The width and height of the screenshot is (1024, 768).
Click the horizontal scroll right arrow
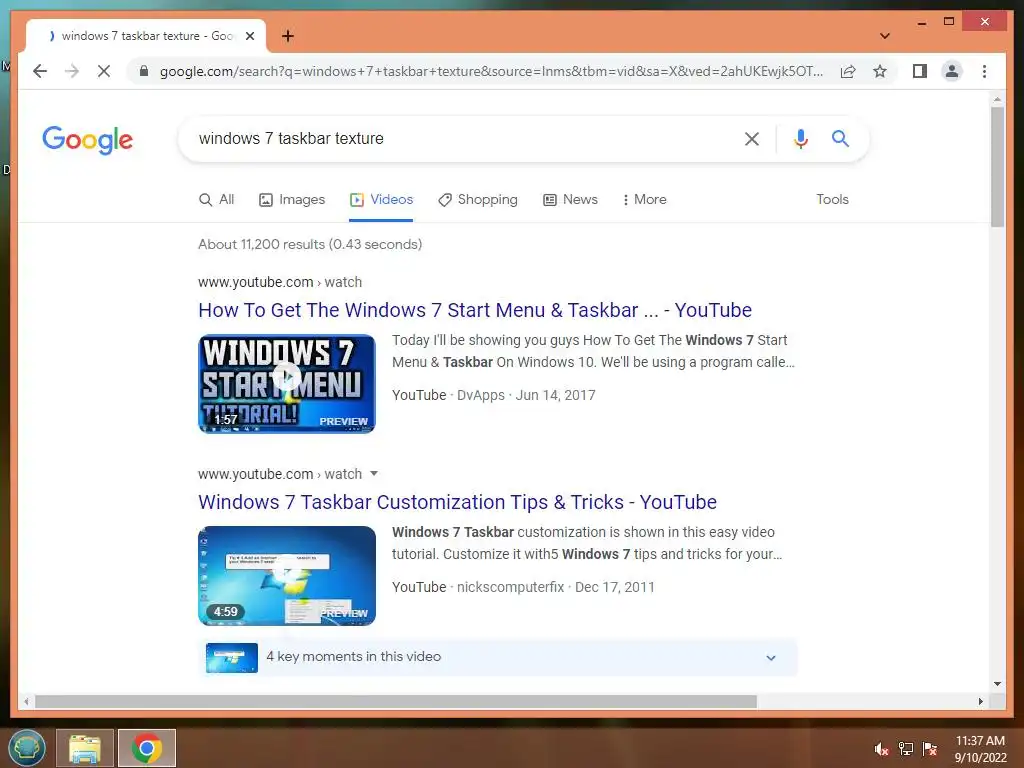pyautogui.click(x=980, y=701)
